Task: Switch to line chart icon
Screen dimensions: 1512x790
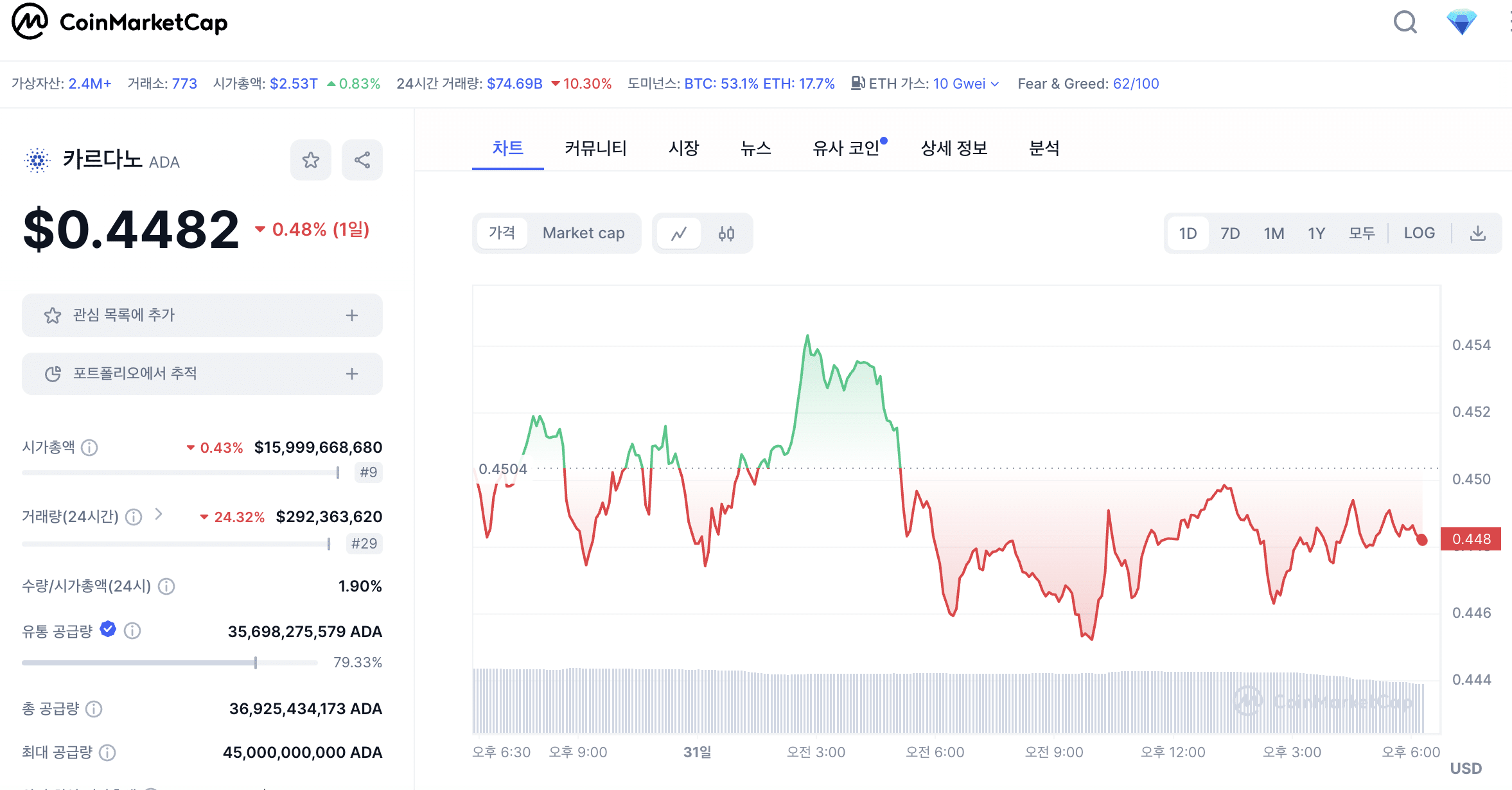Action: coord(679,233)
